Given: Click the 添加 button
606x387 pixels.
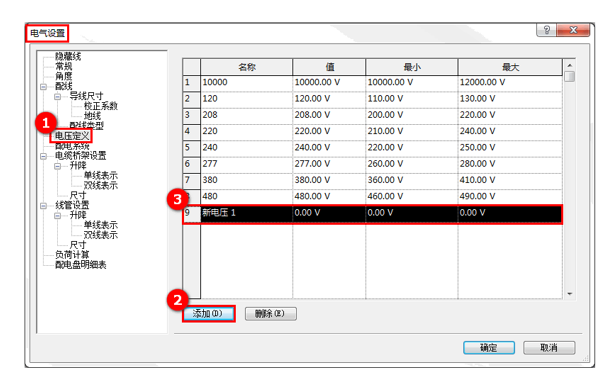Looking at the screenshot, I should [x=208, y=314].
